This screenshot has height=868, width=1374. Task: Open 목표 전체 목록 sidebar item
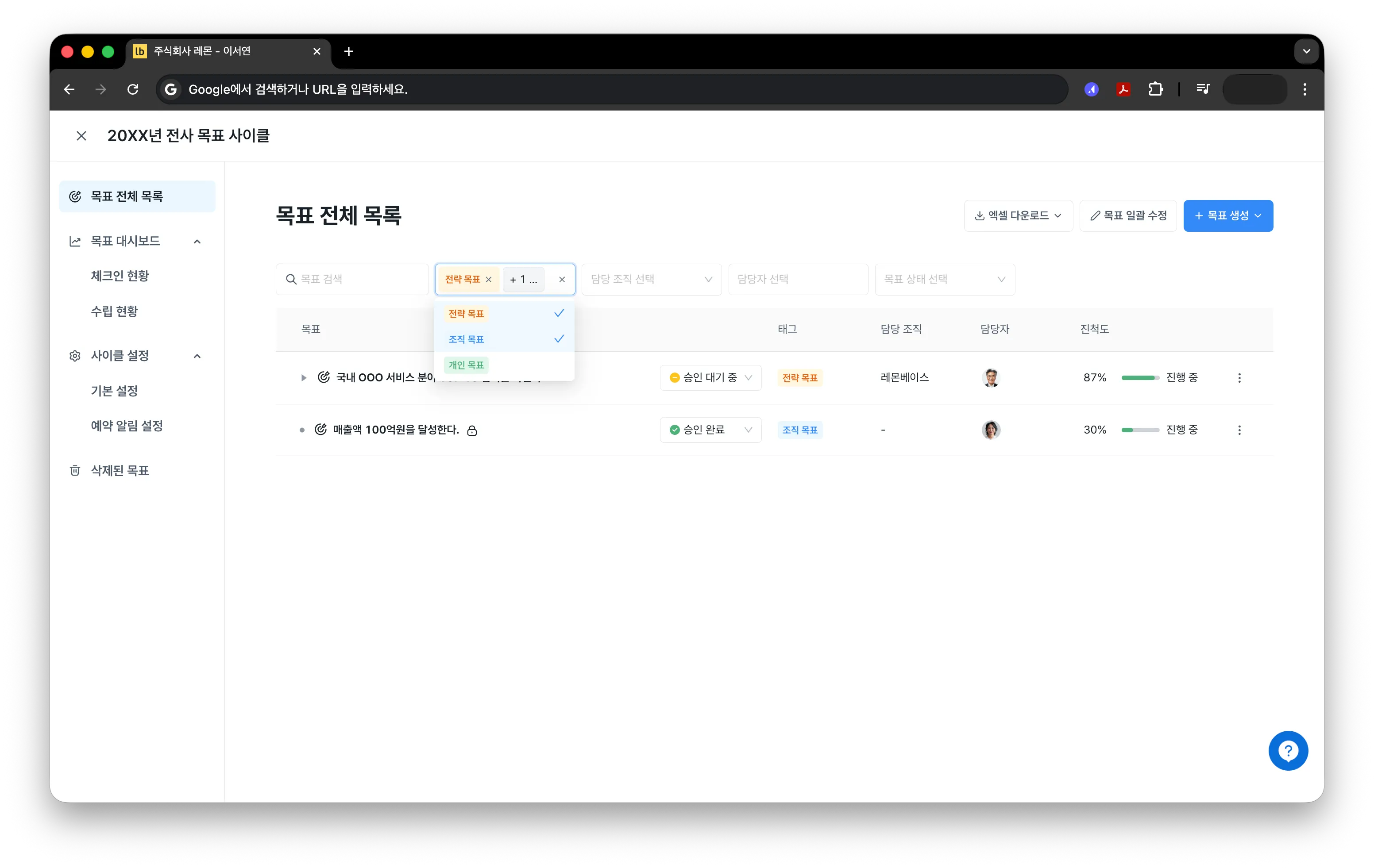[138, 196]
